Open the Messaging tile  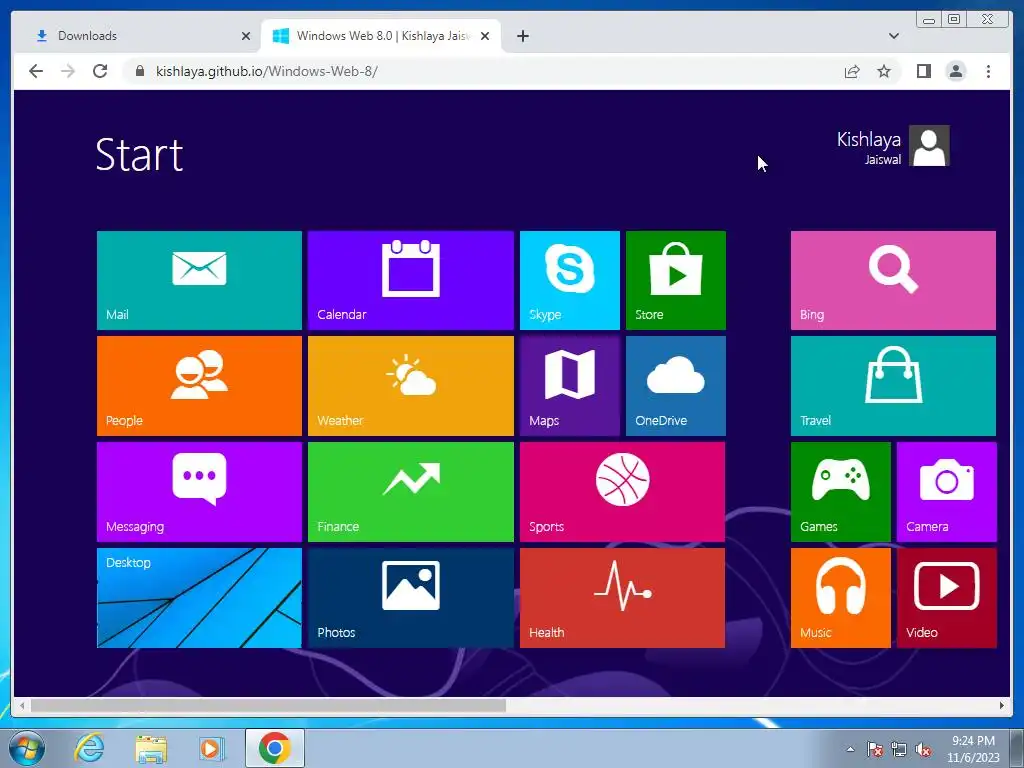pos(199,492)
